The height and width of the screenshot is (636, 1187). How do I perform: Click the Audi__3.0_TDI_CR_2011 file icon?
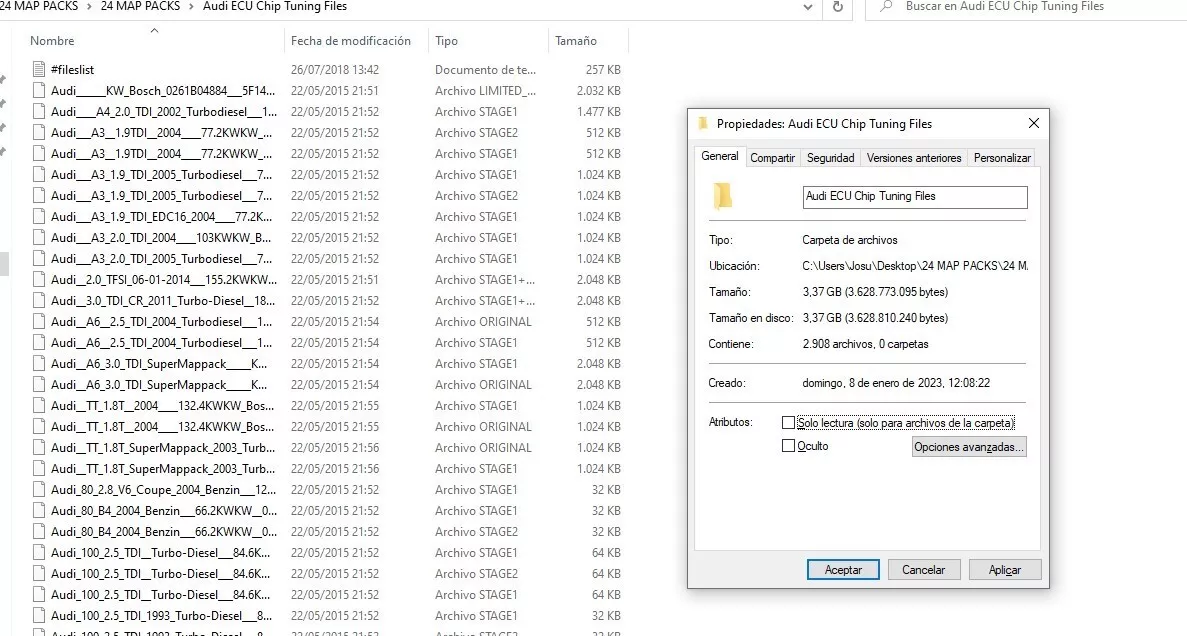(39, 301)
